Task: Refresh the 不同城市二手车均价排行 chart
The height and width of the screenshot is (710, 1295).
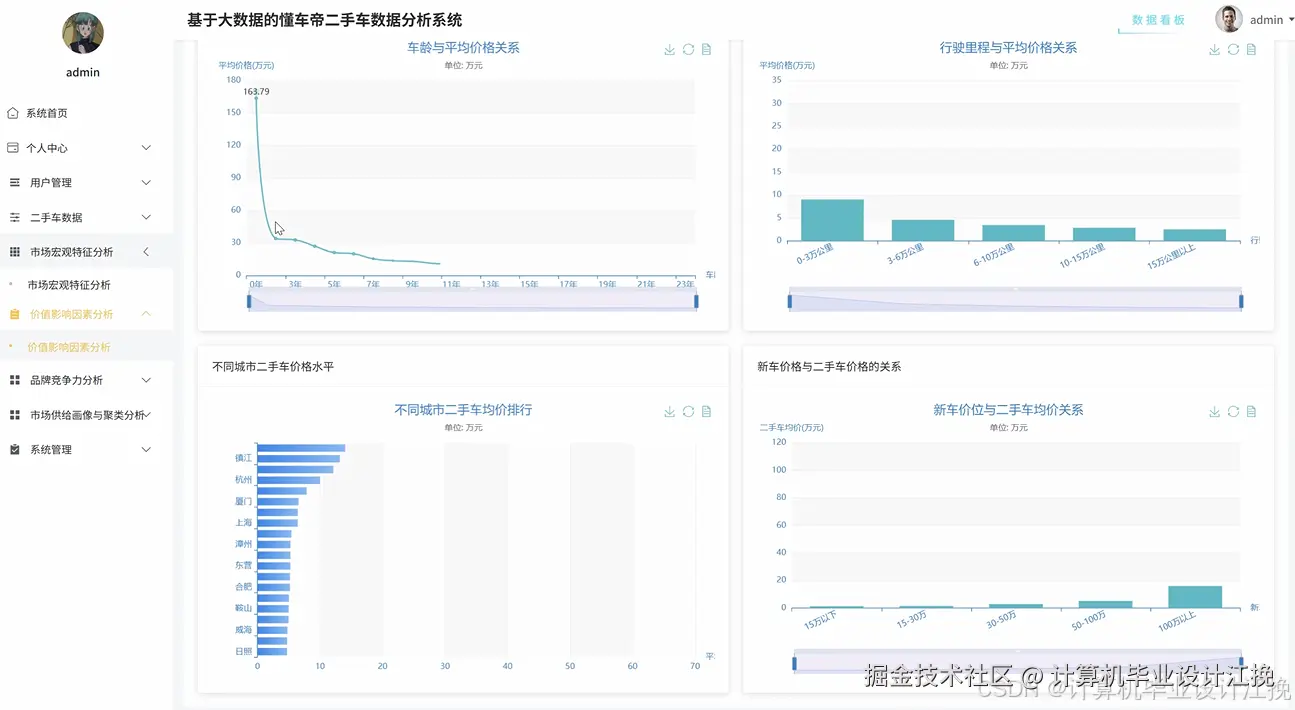Action: point(688,412)
